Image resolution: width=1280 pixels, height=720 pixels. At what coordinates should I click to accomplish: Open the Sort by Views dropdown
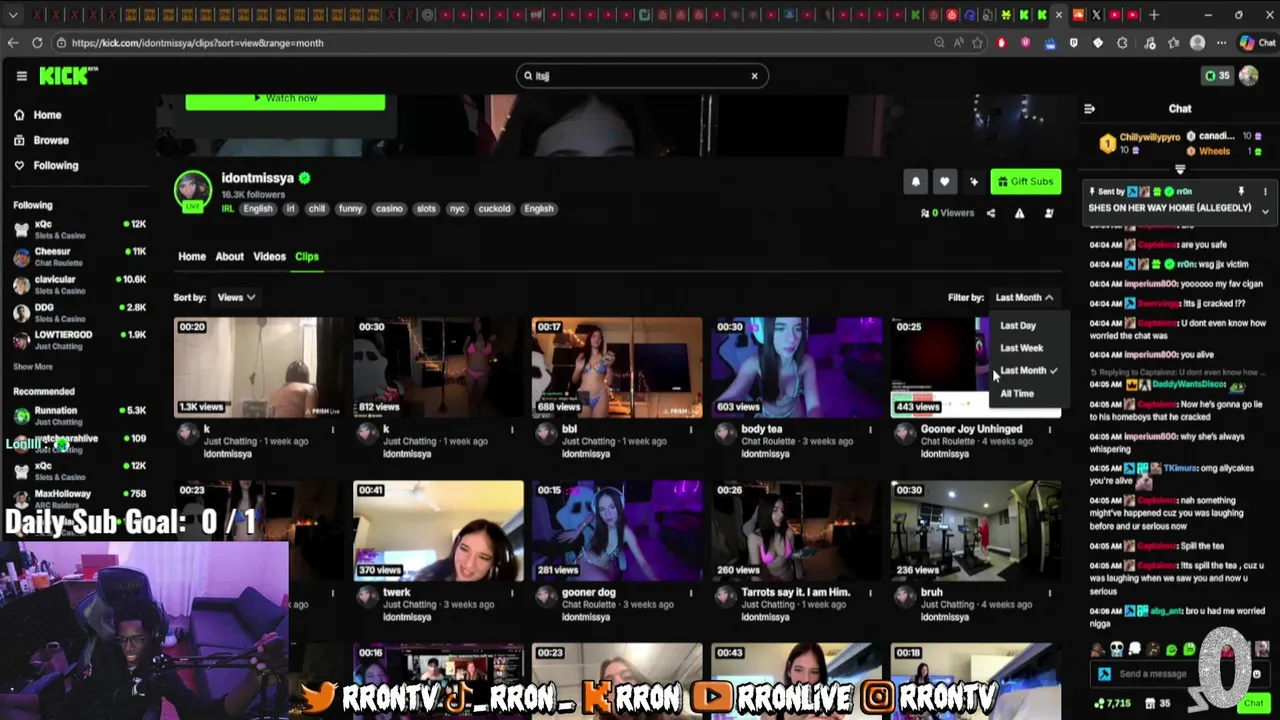[x=236, y=297]
